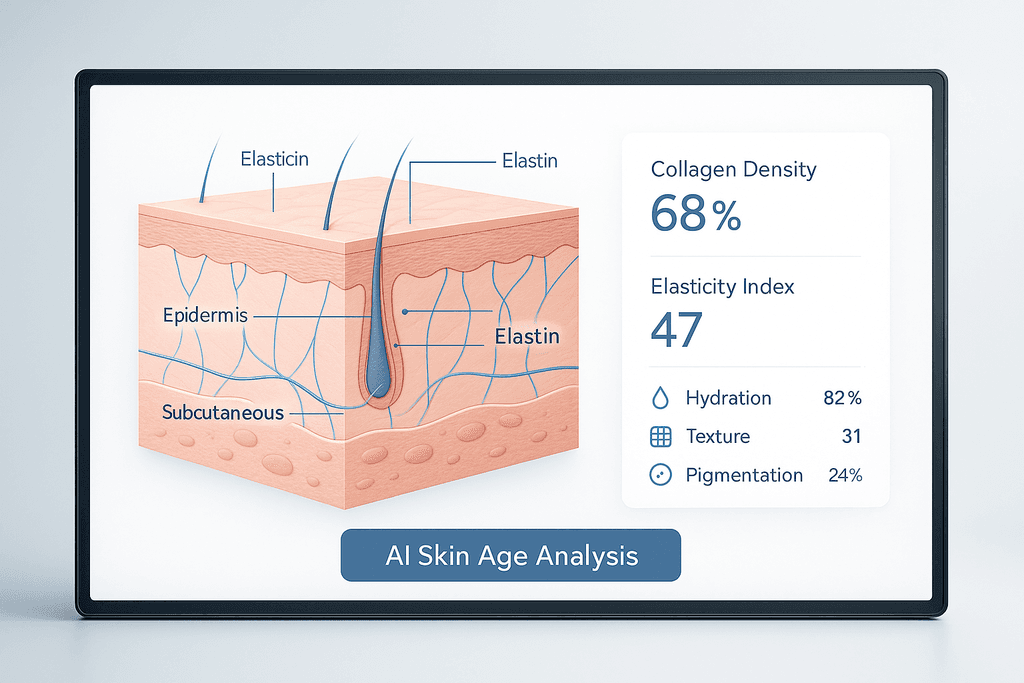1024x683 pixels.
Task: Click the Hydration water droplet icon
Action: [x=659, y=398]
